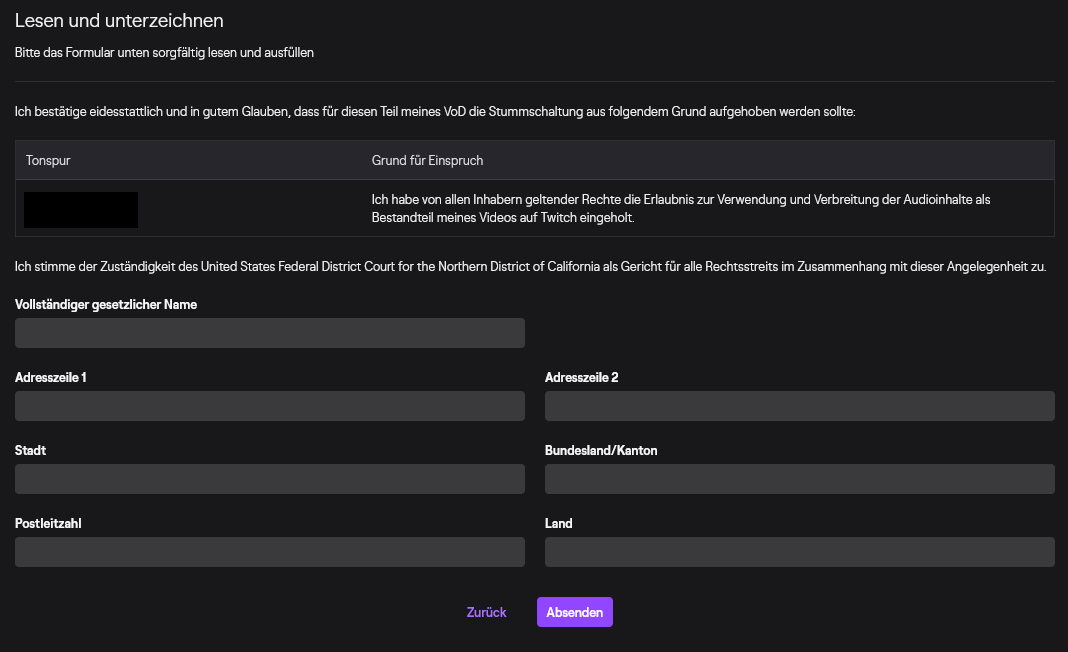Click the Land input field
The image size is (1068, 652).
tap(799, 552)
